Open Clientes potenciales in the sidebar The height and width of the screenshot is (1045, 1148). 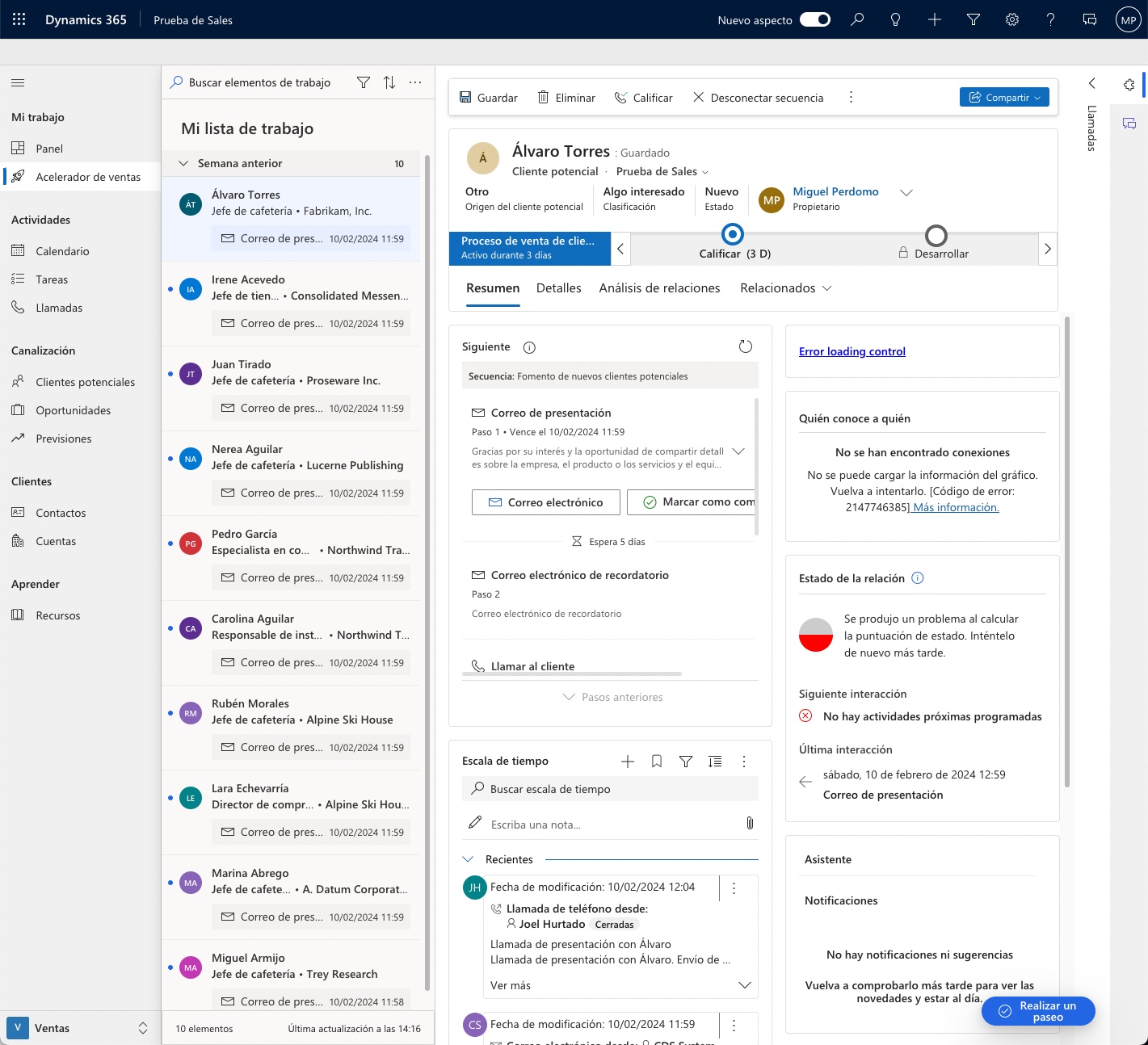tap(86, 382)
